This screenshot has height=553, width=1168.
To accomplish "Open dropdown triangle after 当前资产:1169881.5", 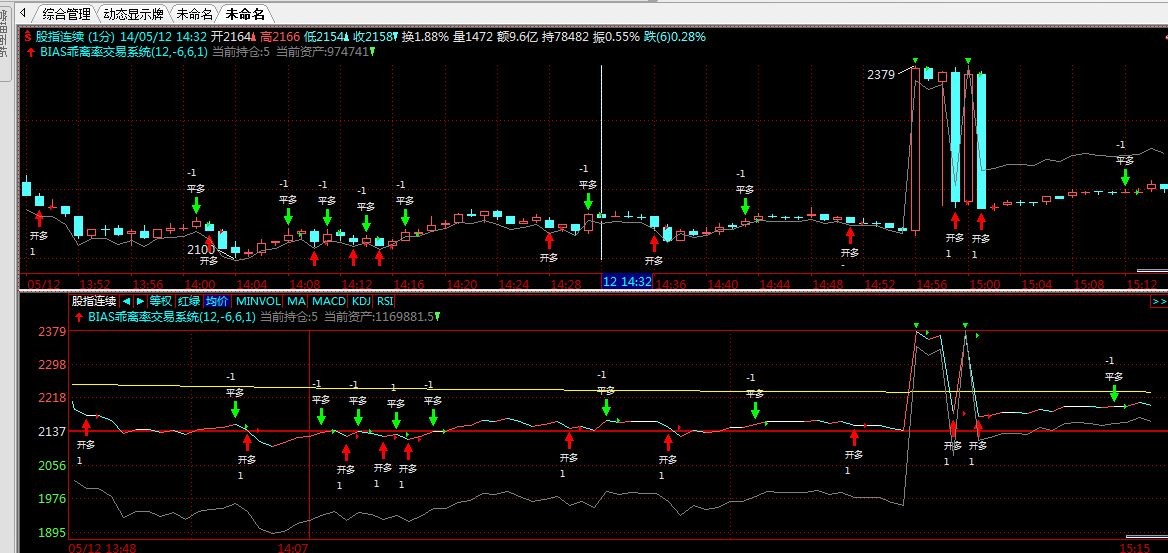I will coord(437,317).
